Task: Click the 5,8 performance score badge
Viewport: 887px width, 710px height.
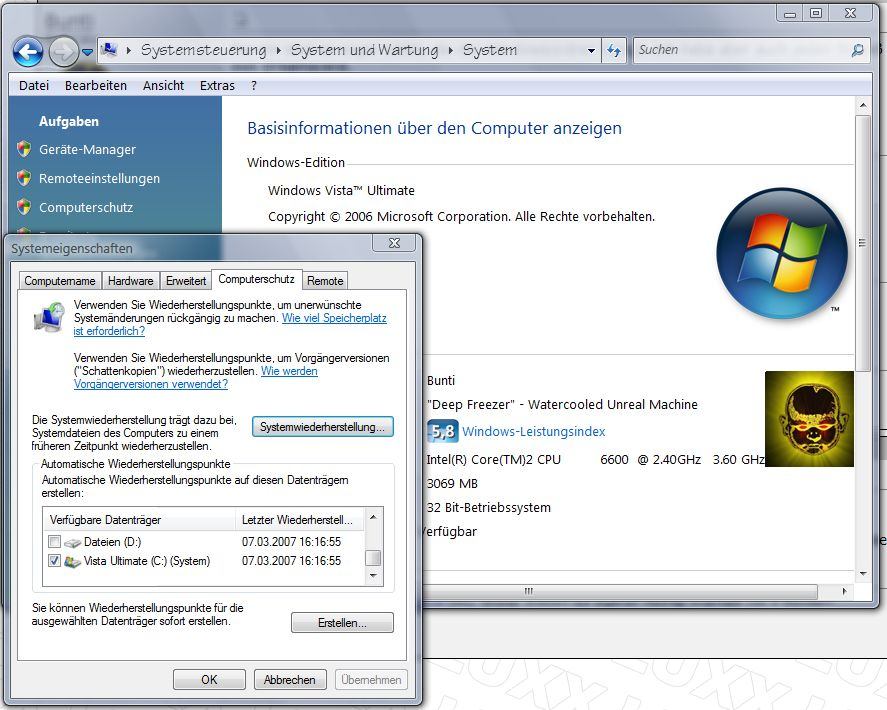Action: pyautogui.click(x=442, y=432)
